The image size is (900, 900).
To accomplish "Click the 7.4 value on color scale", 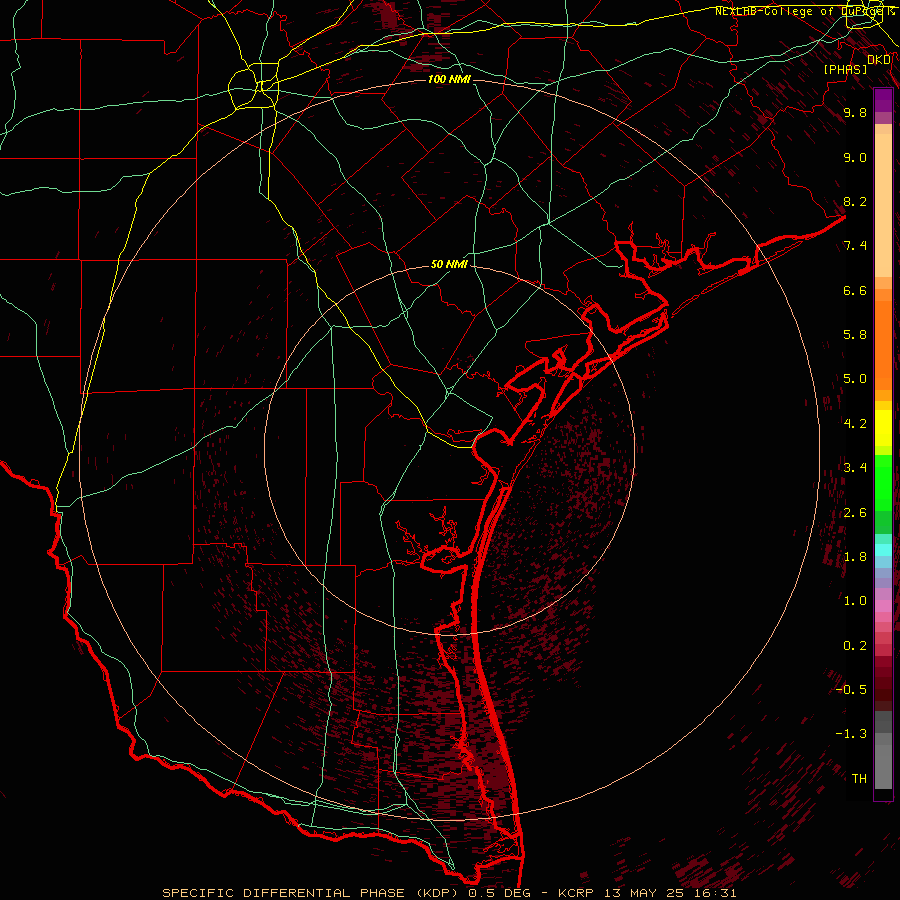I will click(855, 246).
